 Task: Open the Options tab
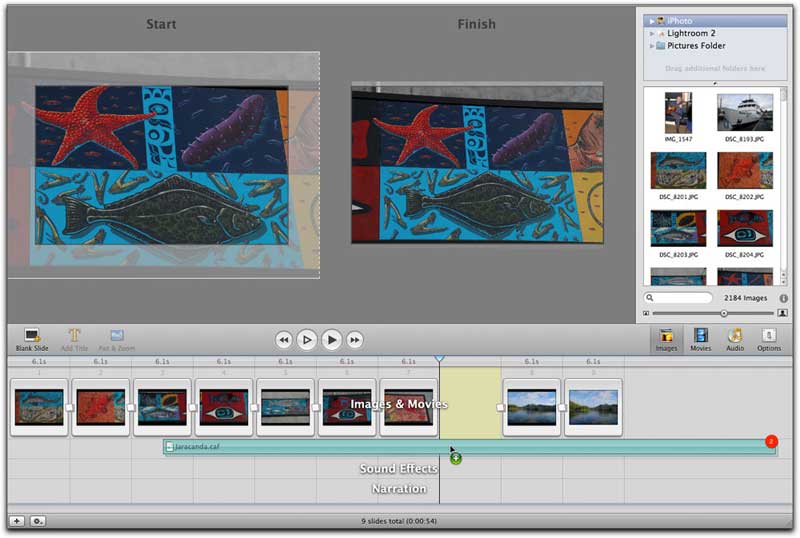(769, 340)
